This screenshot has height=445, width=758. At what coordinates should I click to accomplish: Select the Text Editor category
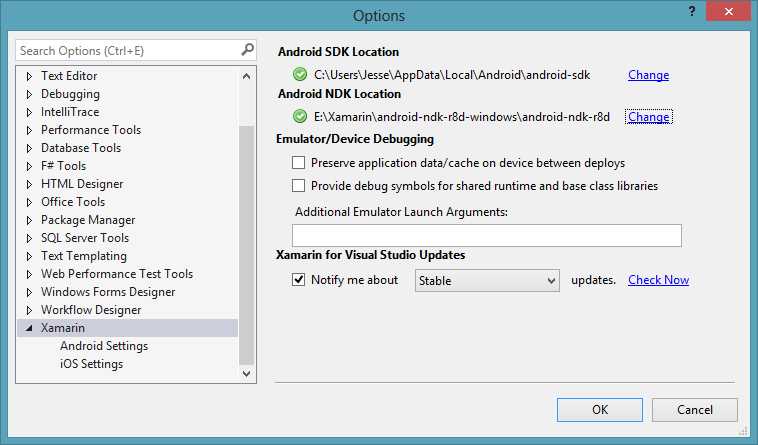[69, 76]
